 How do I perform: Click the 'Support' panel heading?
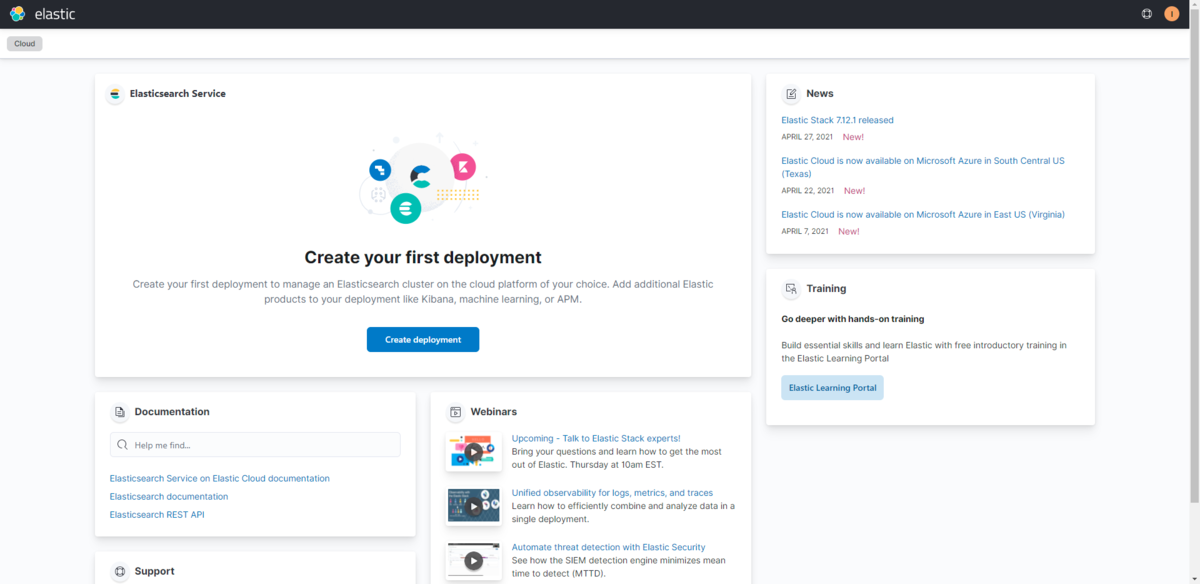(x=154, y=572)
